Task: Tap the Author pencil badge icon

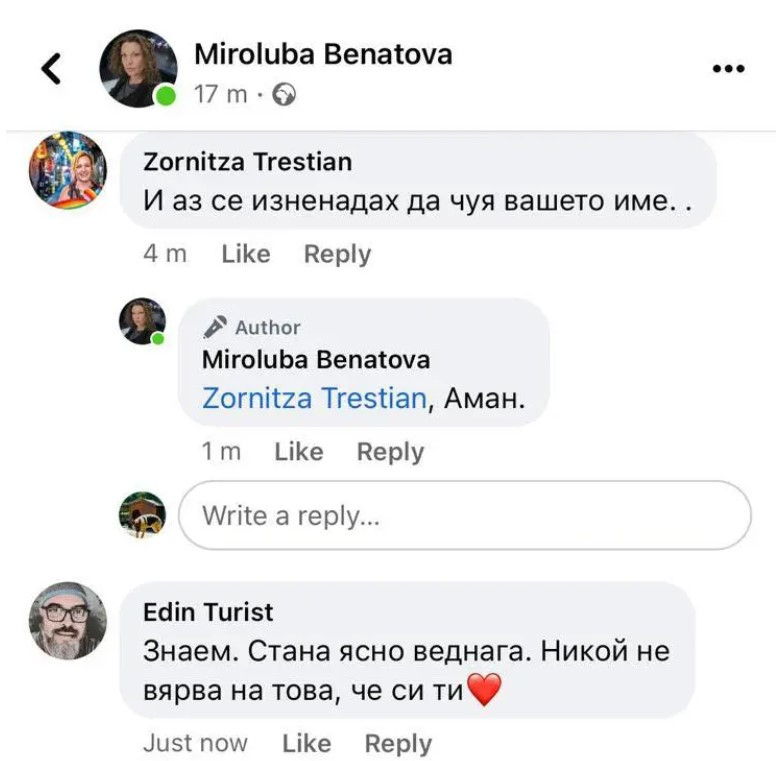Action: (214, 326)
